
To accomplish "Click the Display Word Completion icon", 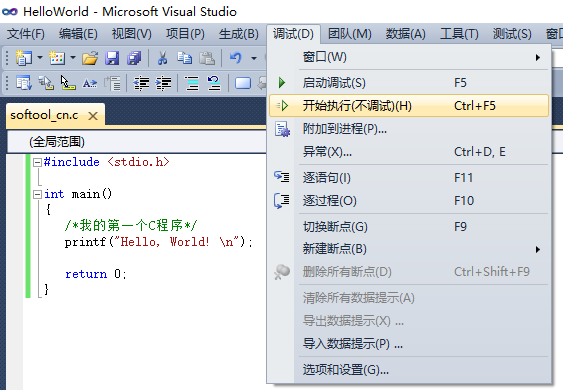I will [90, 83].
